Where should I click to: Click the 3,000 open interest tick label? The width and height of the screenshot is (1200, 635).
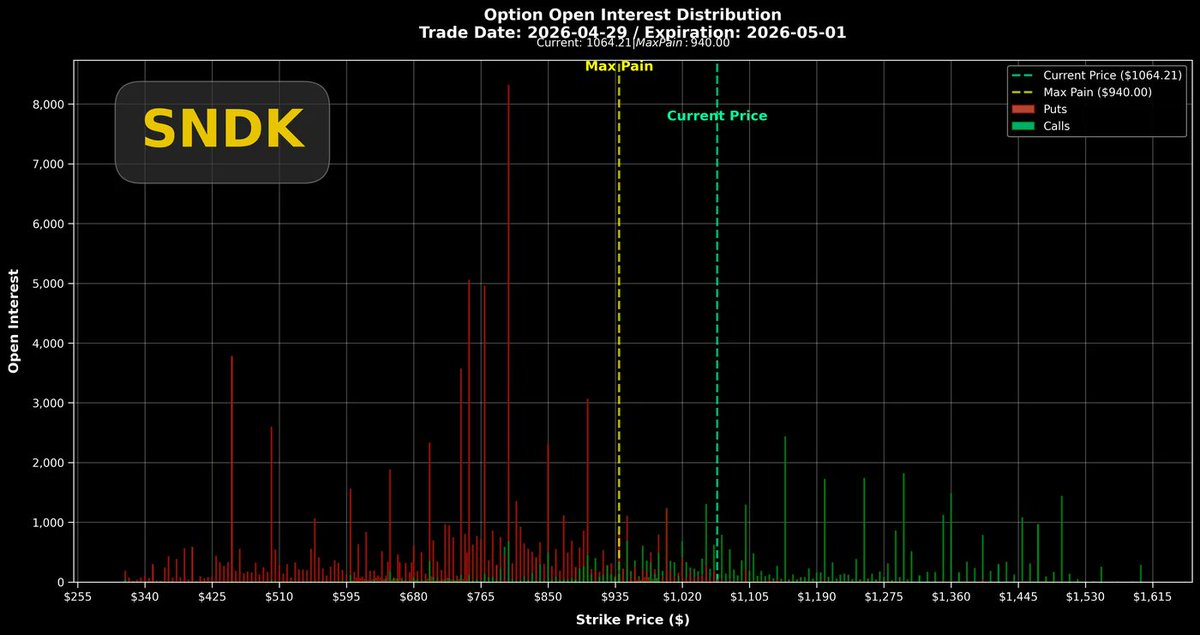[48, 403]
